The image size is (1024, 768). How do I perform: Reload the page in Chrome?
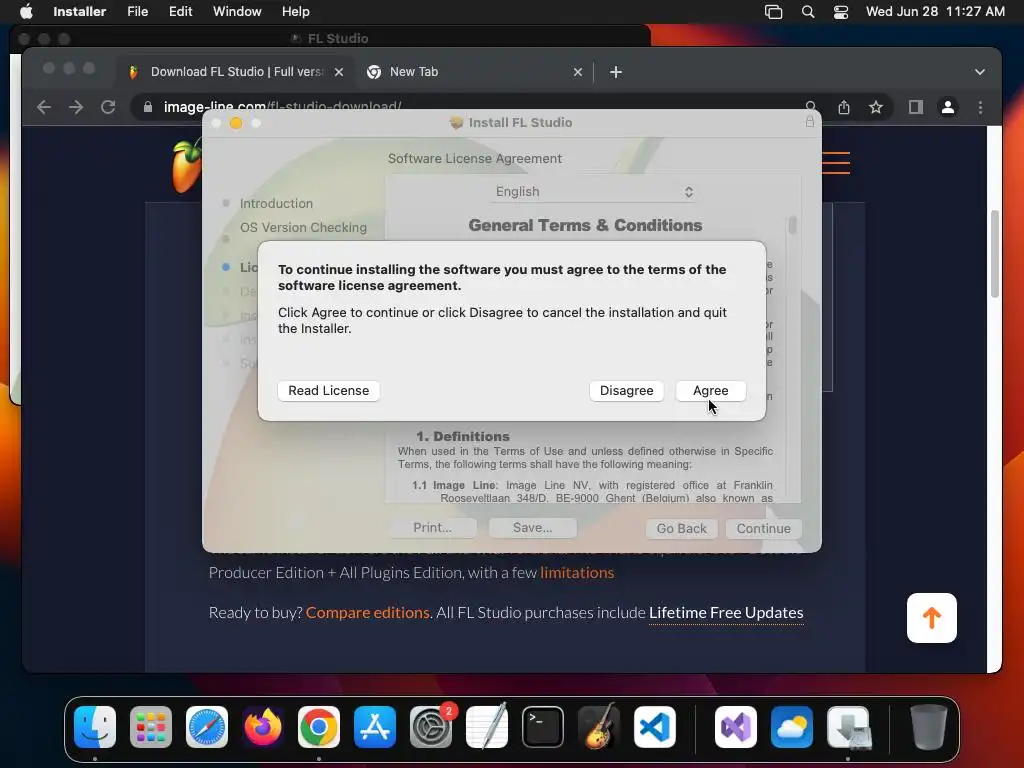click(x=108, y=107)
